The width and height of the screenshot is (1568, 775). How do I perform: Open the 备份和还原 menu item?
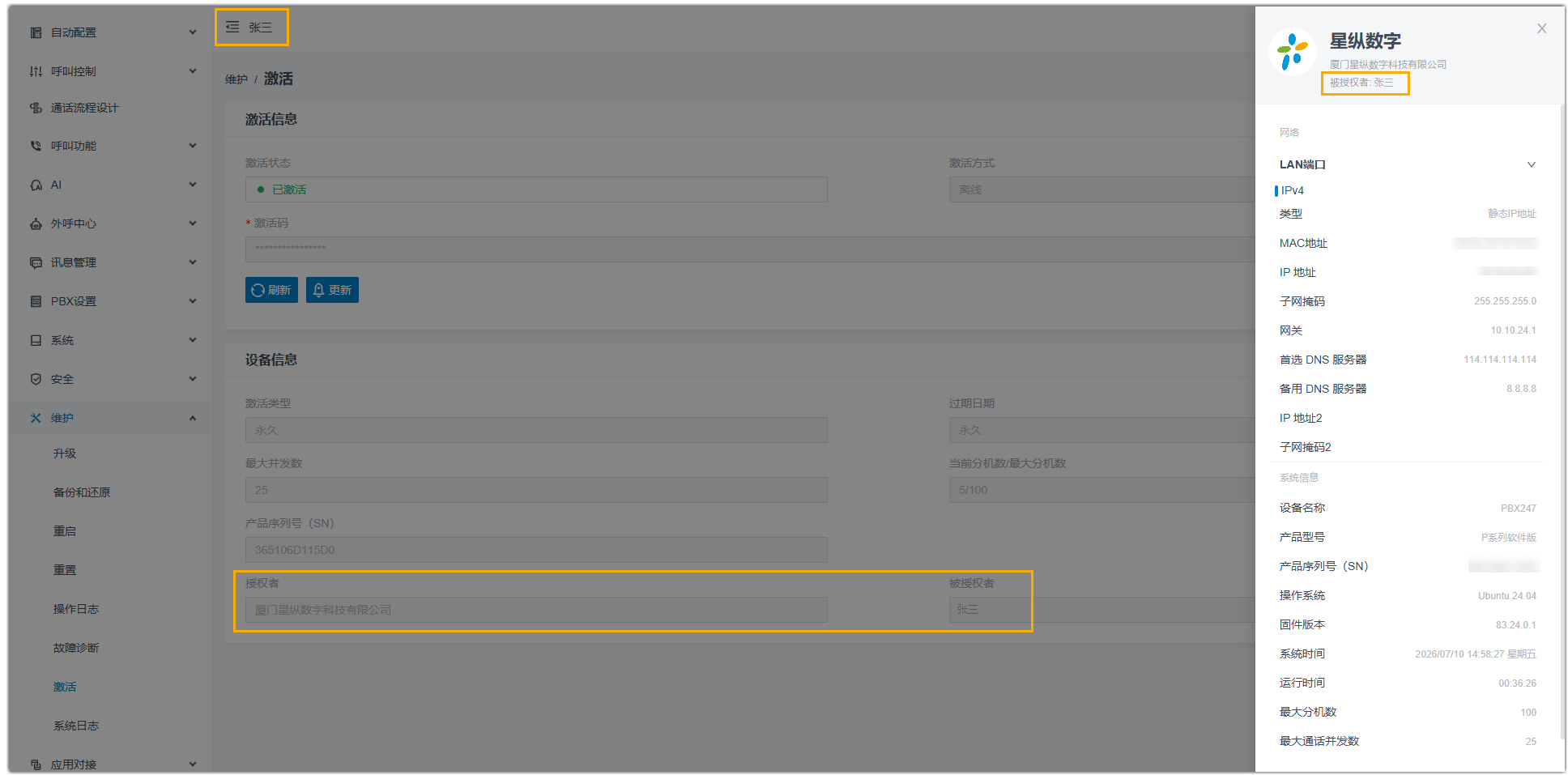pos(82,492)
